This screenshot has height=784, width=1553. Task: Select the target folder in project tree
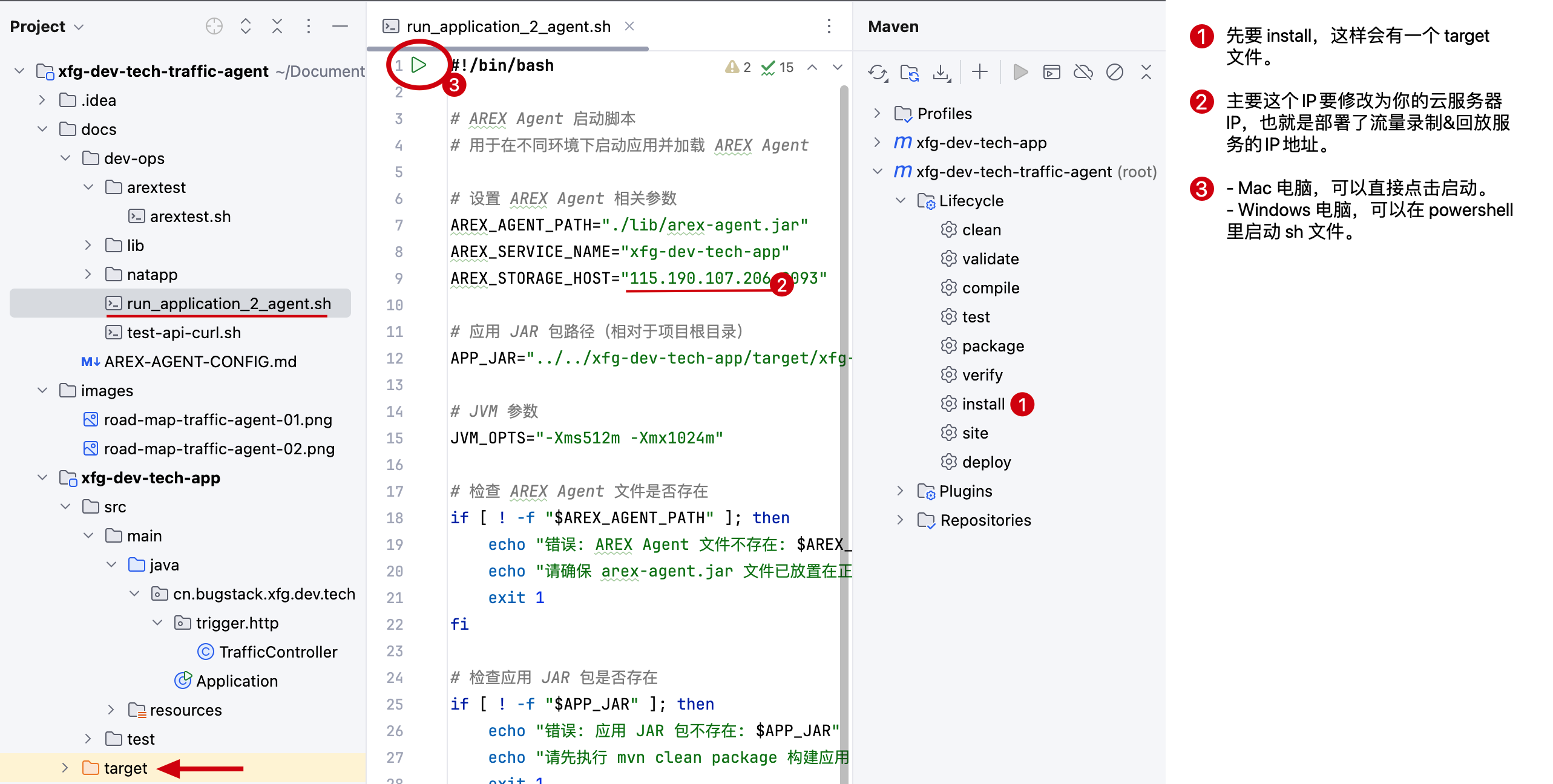tap(125, 767)
